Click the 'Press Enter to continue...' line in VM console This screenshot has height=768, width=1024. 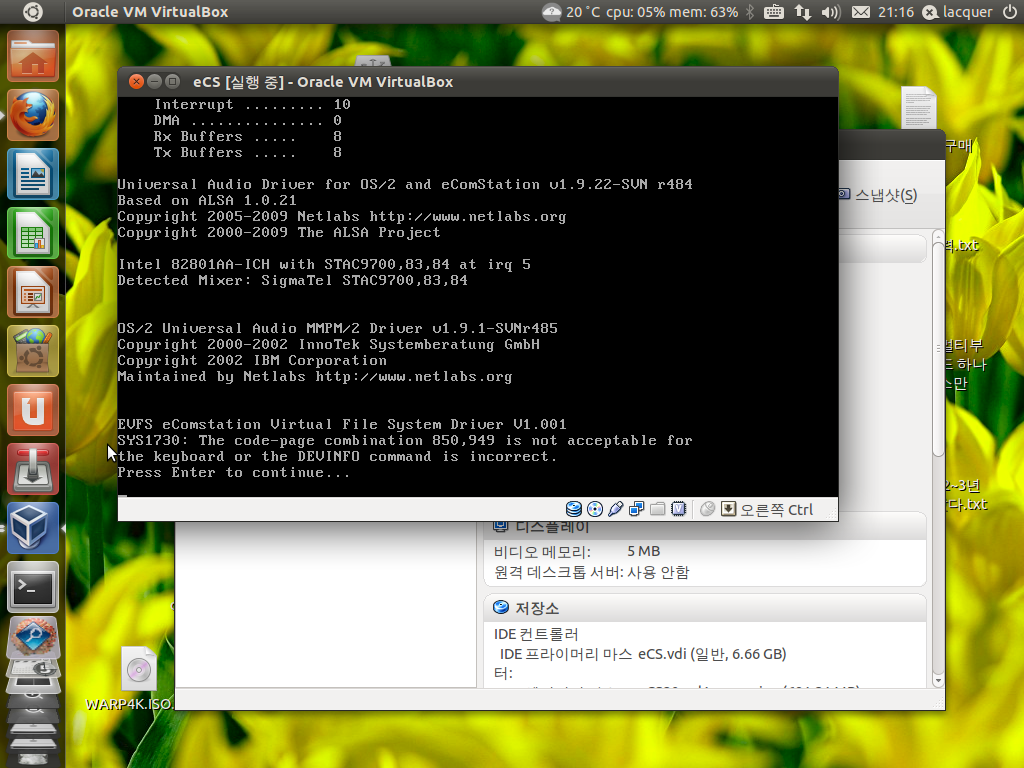(x=234, y=472)
